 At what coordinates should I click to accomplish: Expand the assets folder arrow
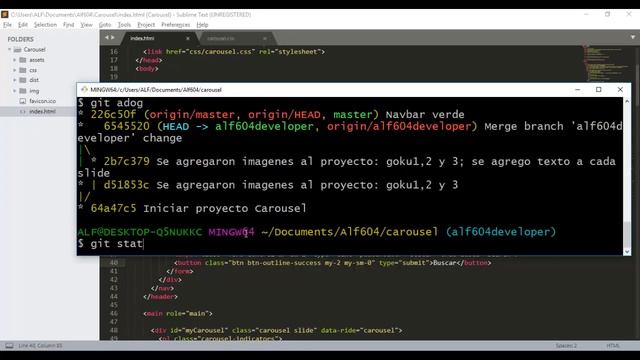15,60
